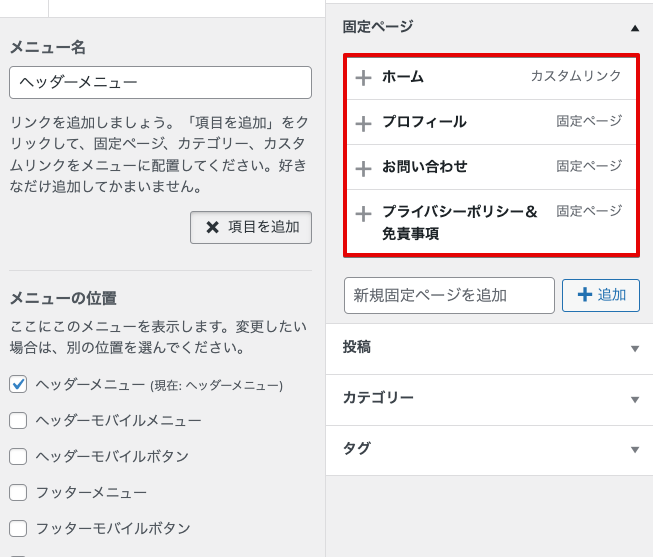653x557 pixels.
Task: Expand the タグ section
Action: click(634, 450)
